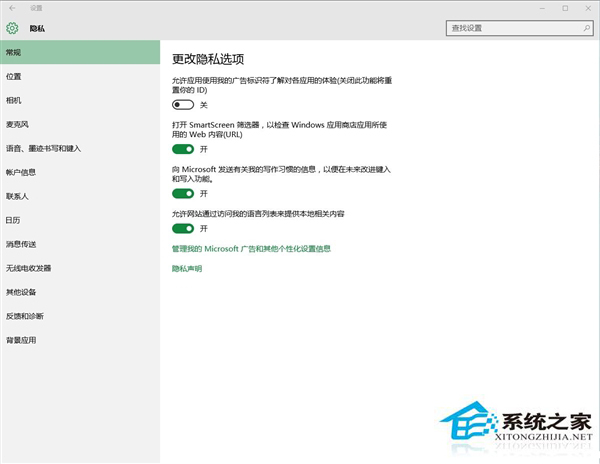Open the 隐私声明 link

[187, 269]
